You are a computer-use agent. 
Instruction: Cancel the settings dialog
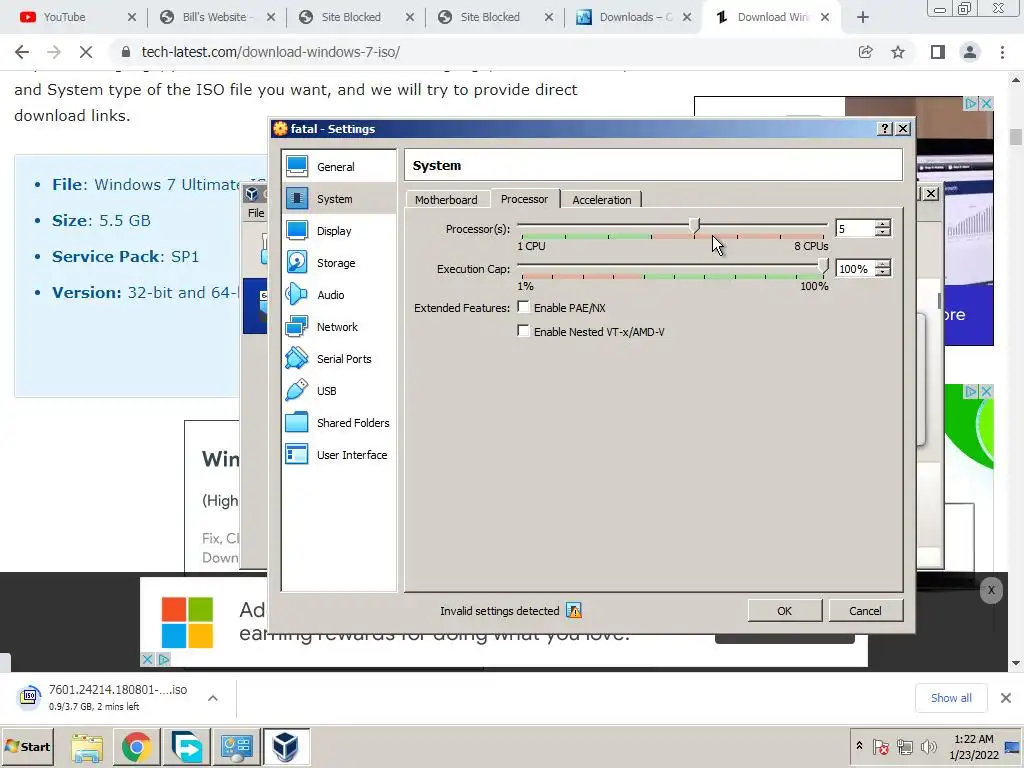point(865,611)
